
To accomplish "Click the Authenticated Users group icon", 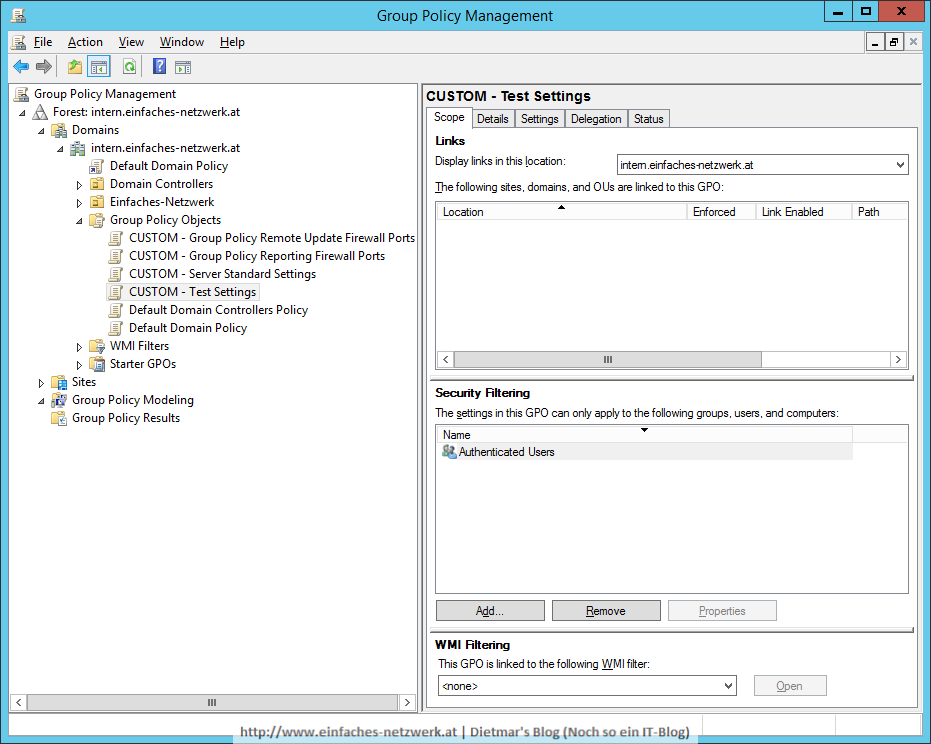I will [449, 452].
